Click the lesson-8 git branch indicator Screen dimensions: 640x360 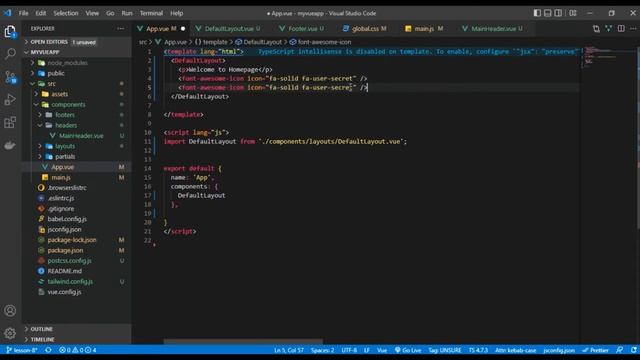pos(22,350)
